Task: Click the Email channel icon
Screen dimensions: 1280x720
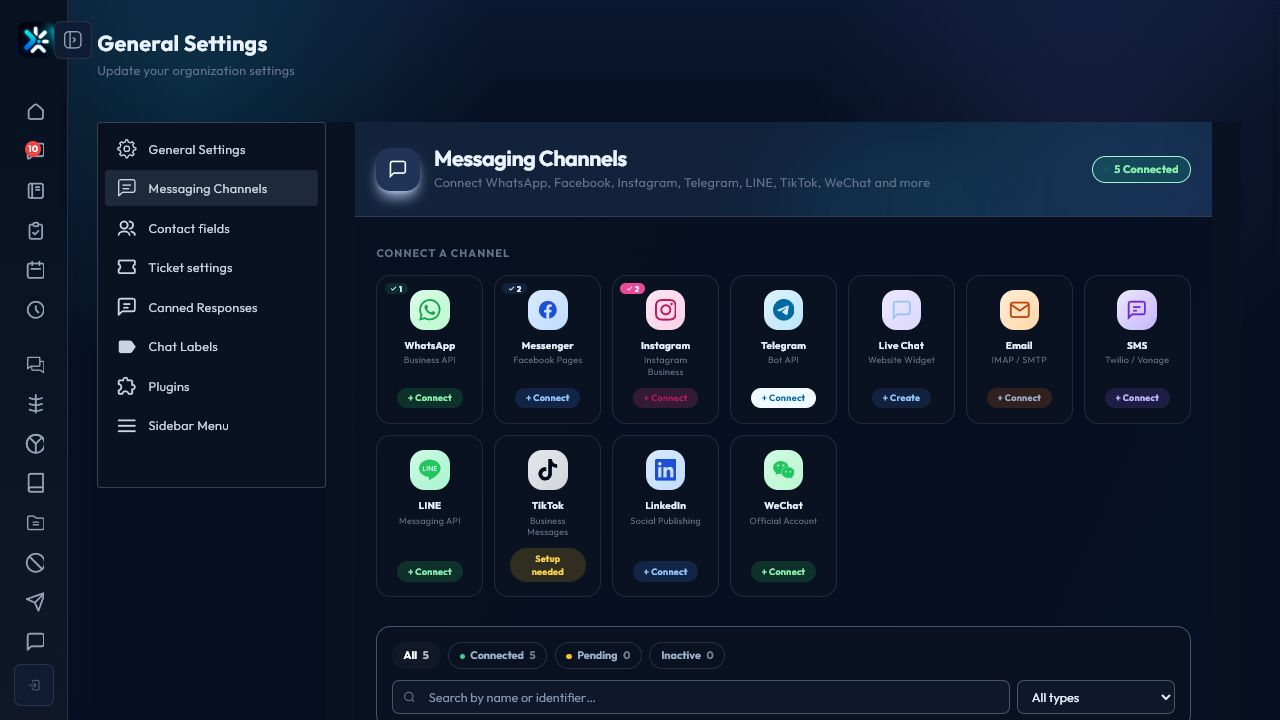Action: click(x=1019, y=310)
